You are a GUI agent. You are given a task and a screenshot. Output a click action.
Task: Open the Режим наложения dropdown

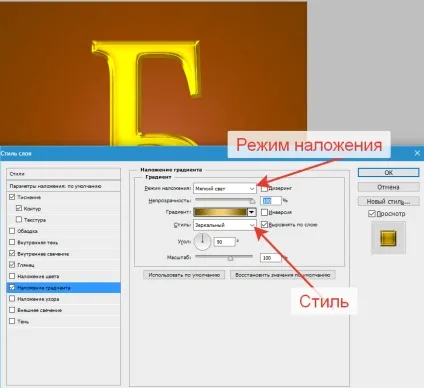(x=225, y=189)
